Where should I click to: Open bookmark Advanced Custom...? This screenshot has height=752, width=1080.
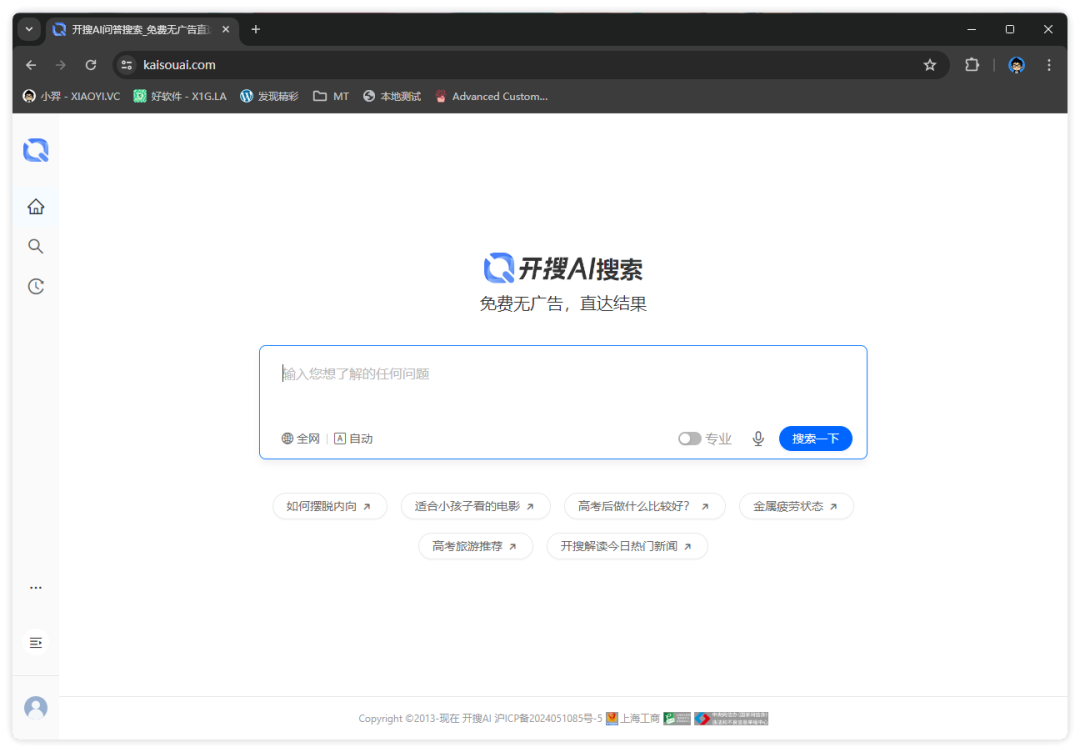click(492, 96)
